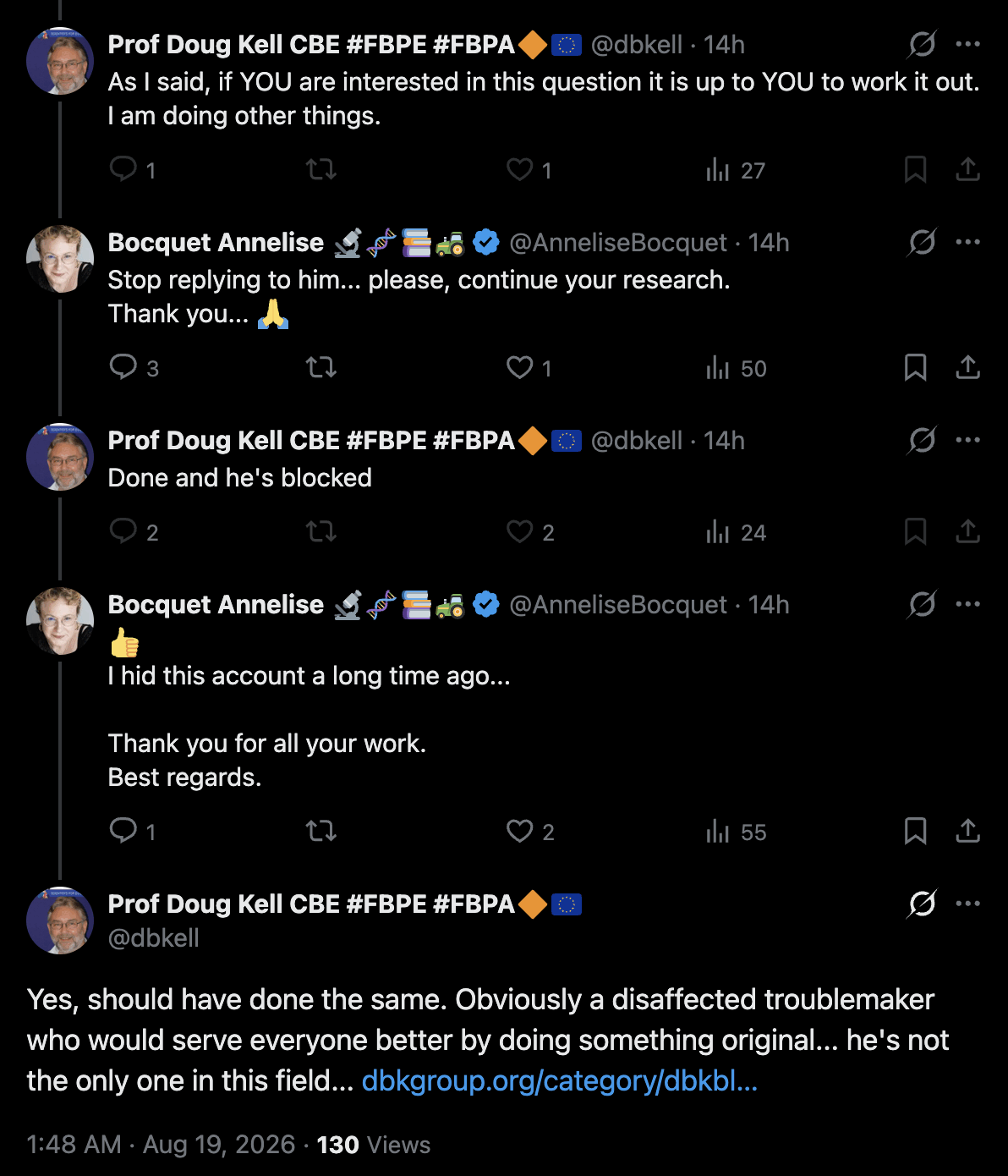Bookmark the 'I hid this account' tweet
Viewport: 1008px width, 1176px height.
tap(915, 831)
